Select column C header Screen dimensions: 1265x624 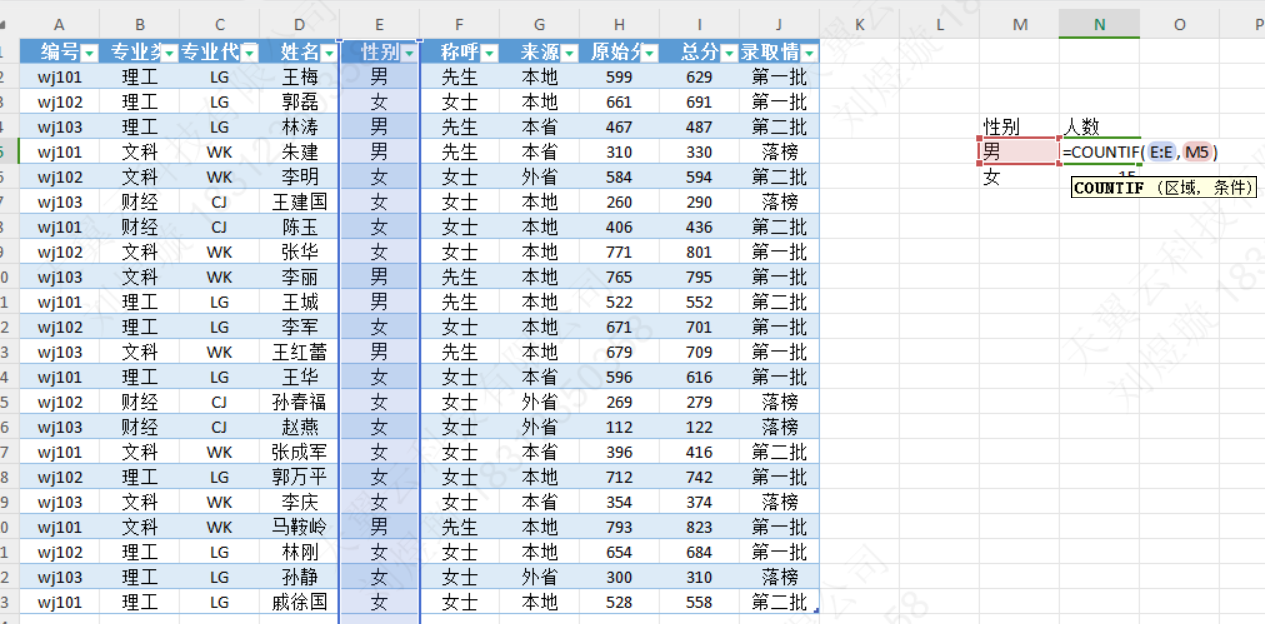[x=219, y=24]
